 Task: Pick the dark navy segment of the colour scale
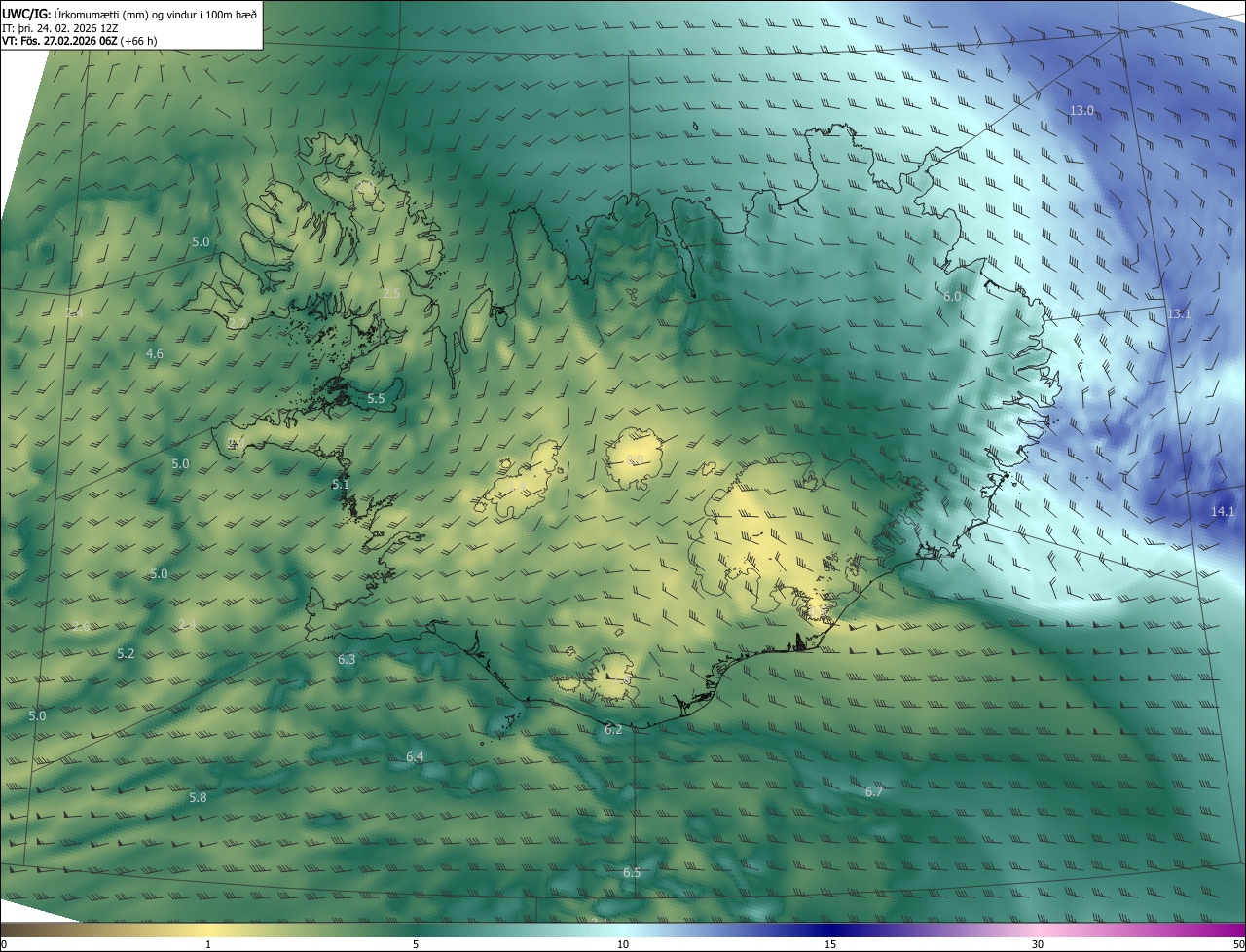(830, 931)
